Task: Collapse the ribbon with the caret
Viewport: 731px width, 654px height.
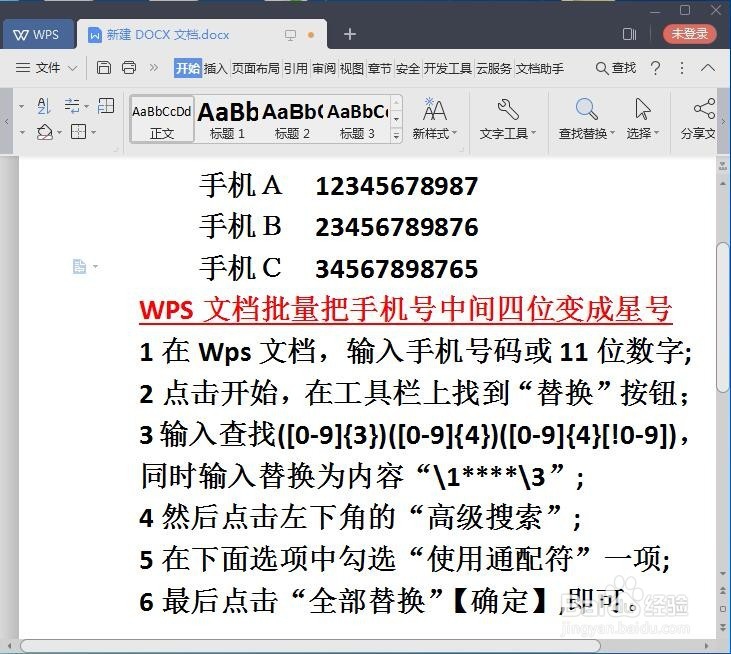Action: pyautogui.click(x=708, y=68)
